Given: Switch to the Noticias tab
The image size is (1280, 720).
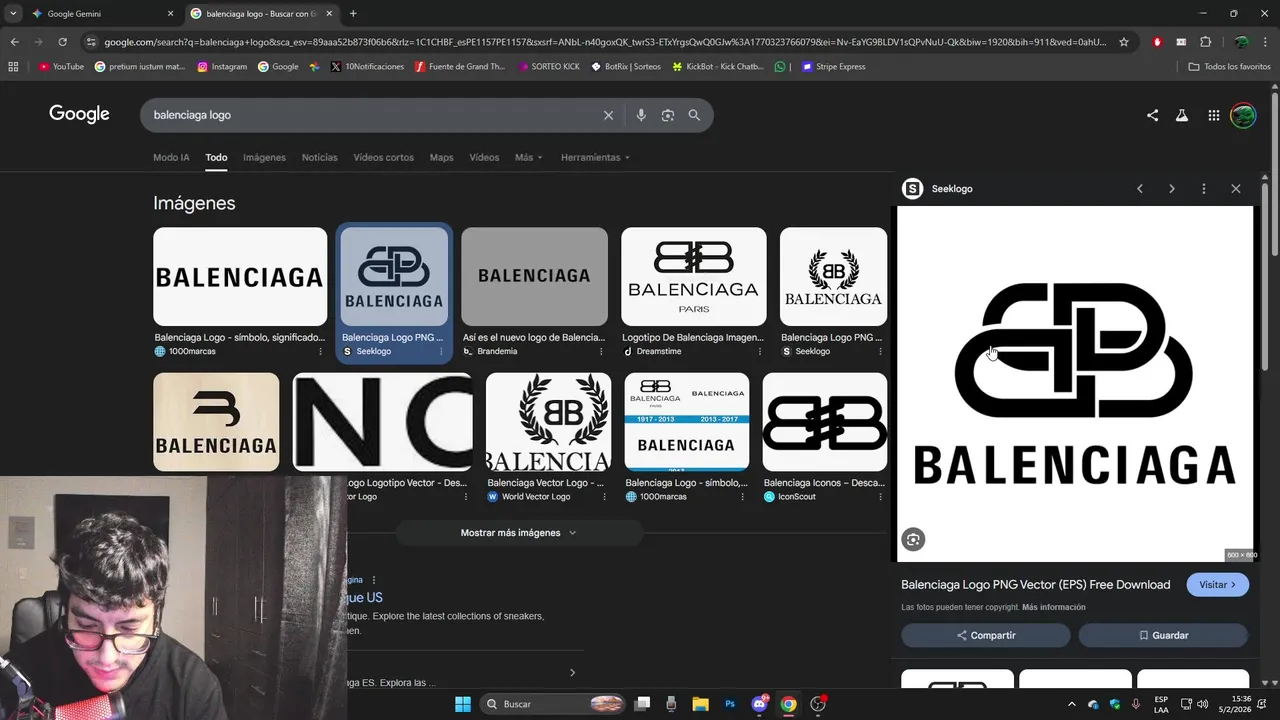Looking at the screenshot, I should (x=320, y=158).
